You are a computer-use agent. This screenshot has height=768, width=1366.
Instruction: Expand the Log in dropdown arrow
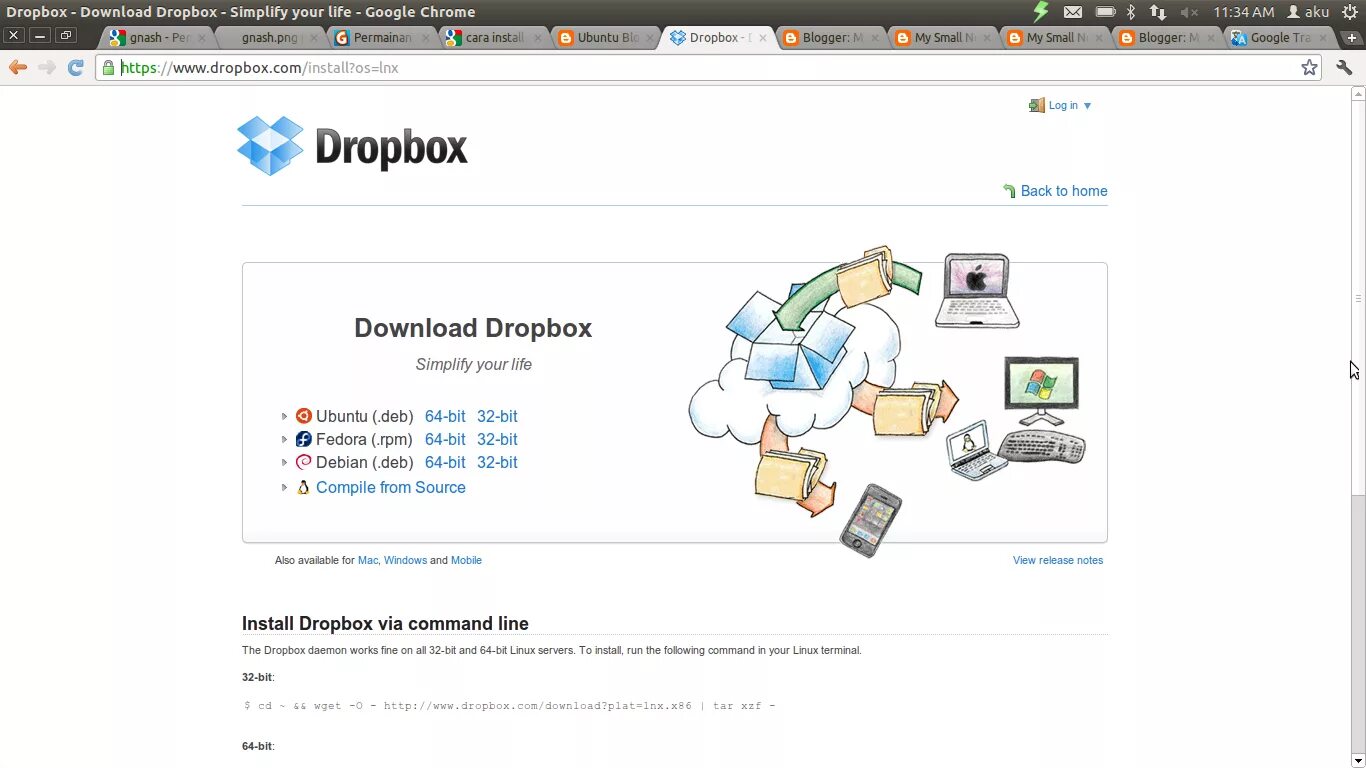(x=1088, y=106)
